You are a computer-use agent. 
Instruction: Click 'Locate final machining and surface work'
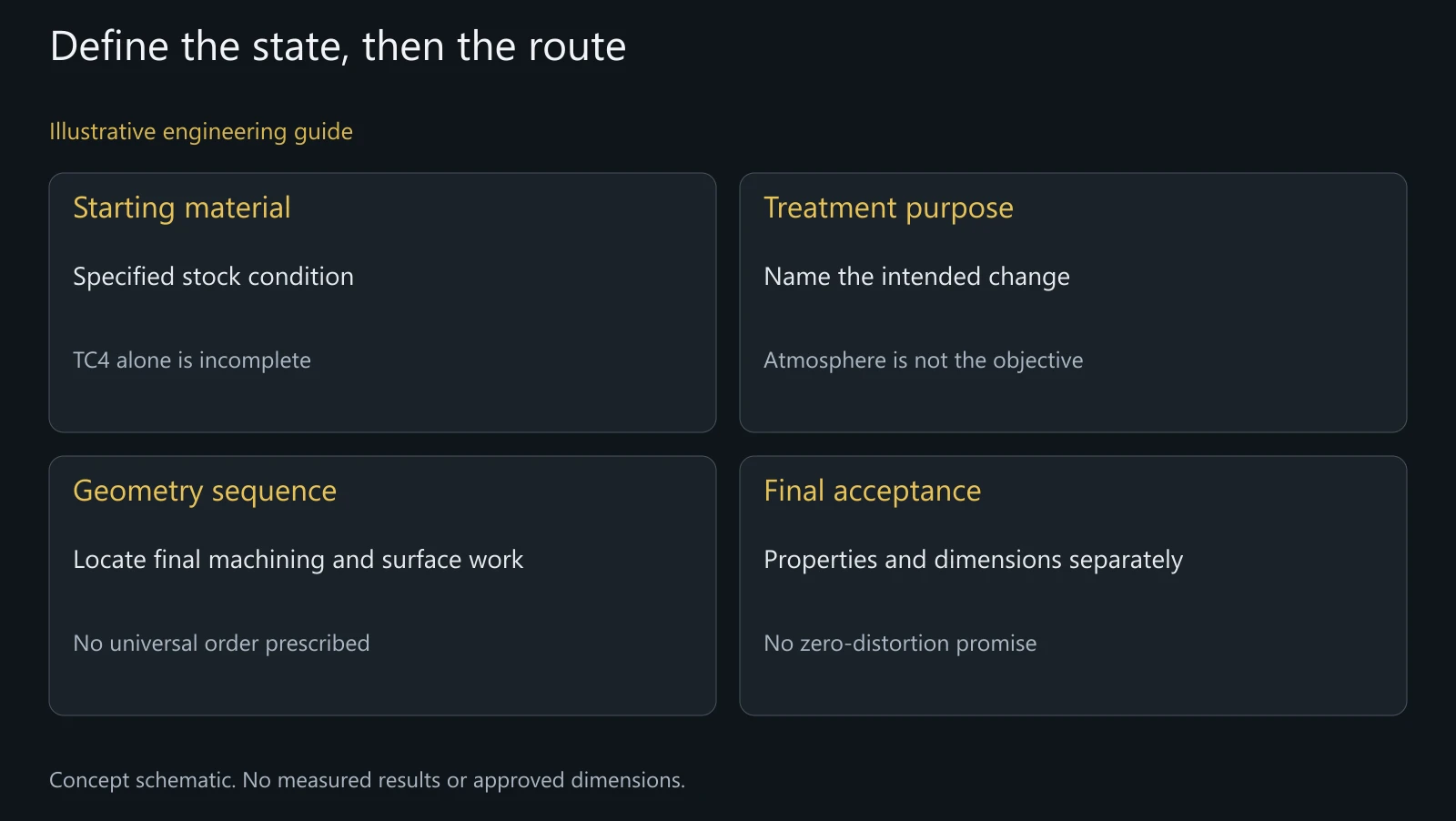coord(298,560)
